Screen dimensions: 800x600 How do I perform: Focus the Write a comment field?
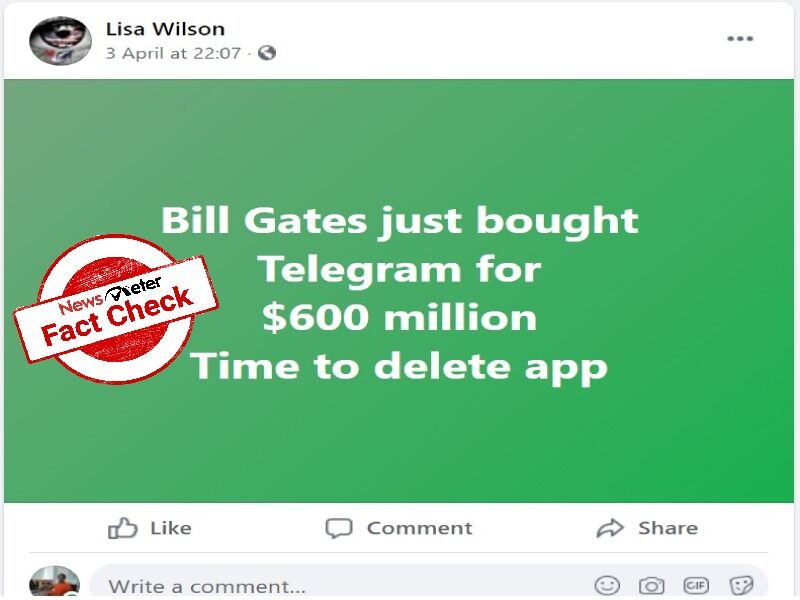tap(429, 583)
